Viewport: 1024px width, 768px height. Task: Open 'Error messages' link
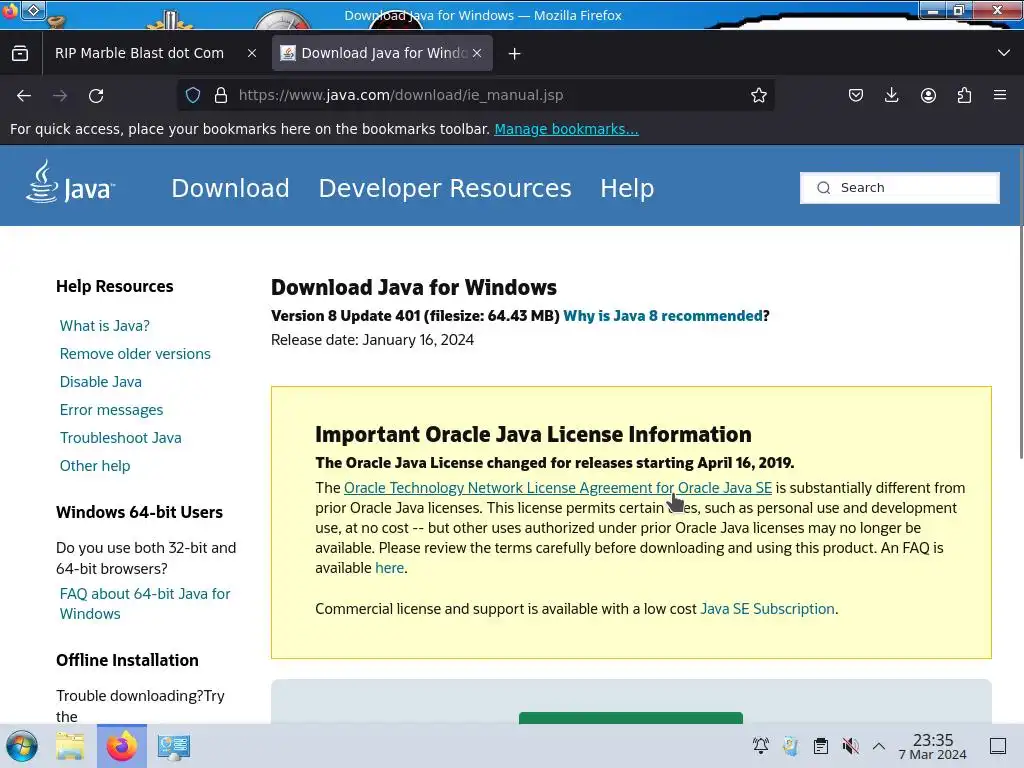pyautogui.click(x=111, y=410)
